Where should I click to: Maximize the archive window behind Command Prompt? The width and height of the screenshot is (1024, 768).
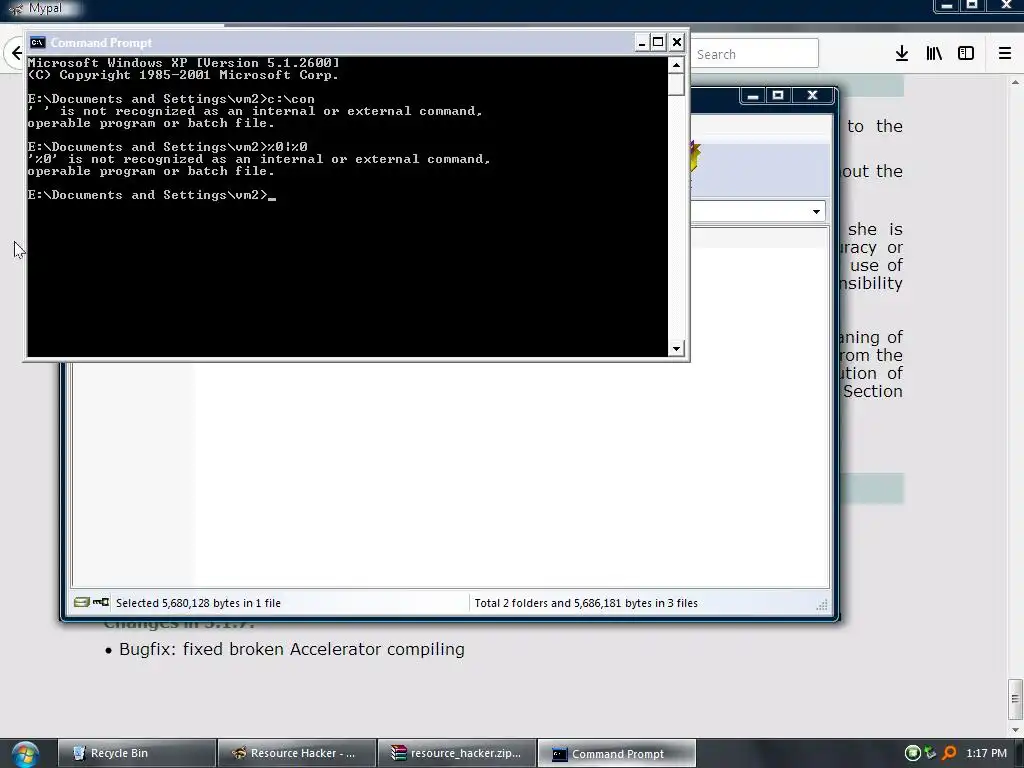point(777,96)
